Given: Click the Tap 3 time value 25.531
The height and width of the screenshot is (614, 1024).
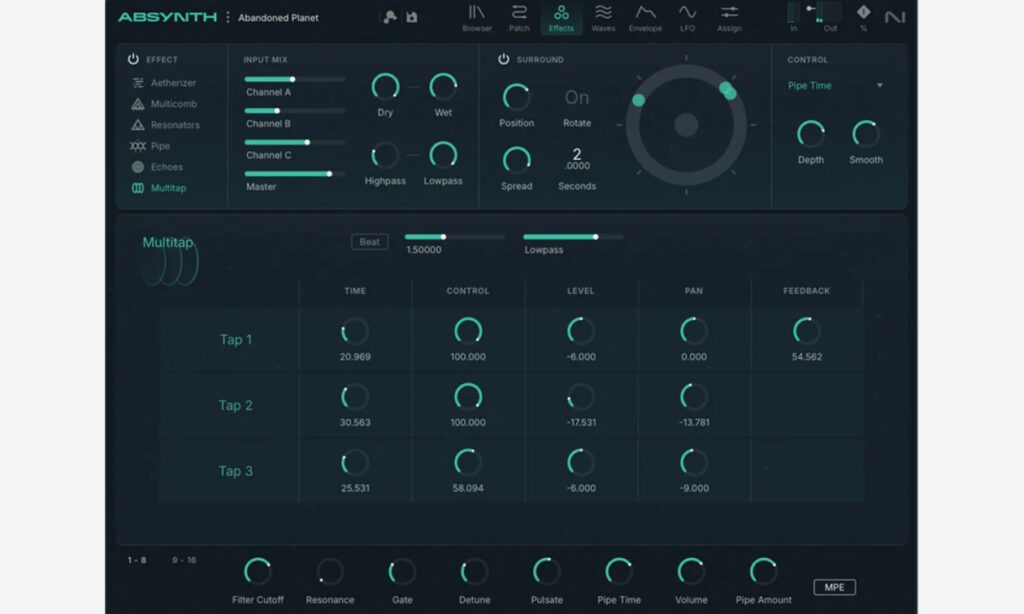Looking at the screenshot, I should point(355,488).
